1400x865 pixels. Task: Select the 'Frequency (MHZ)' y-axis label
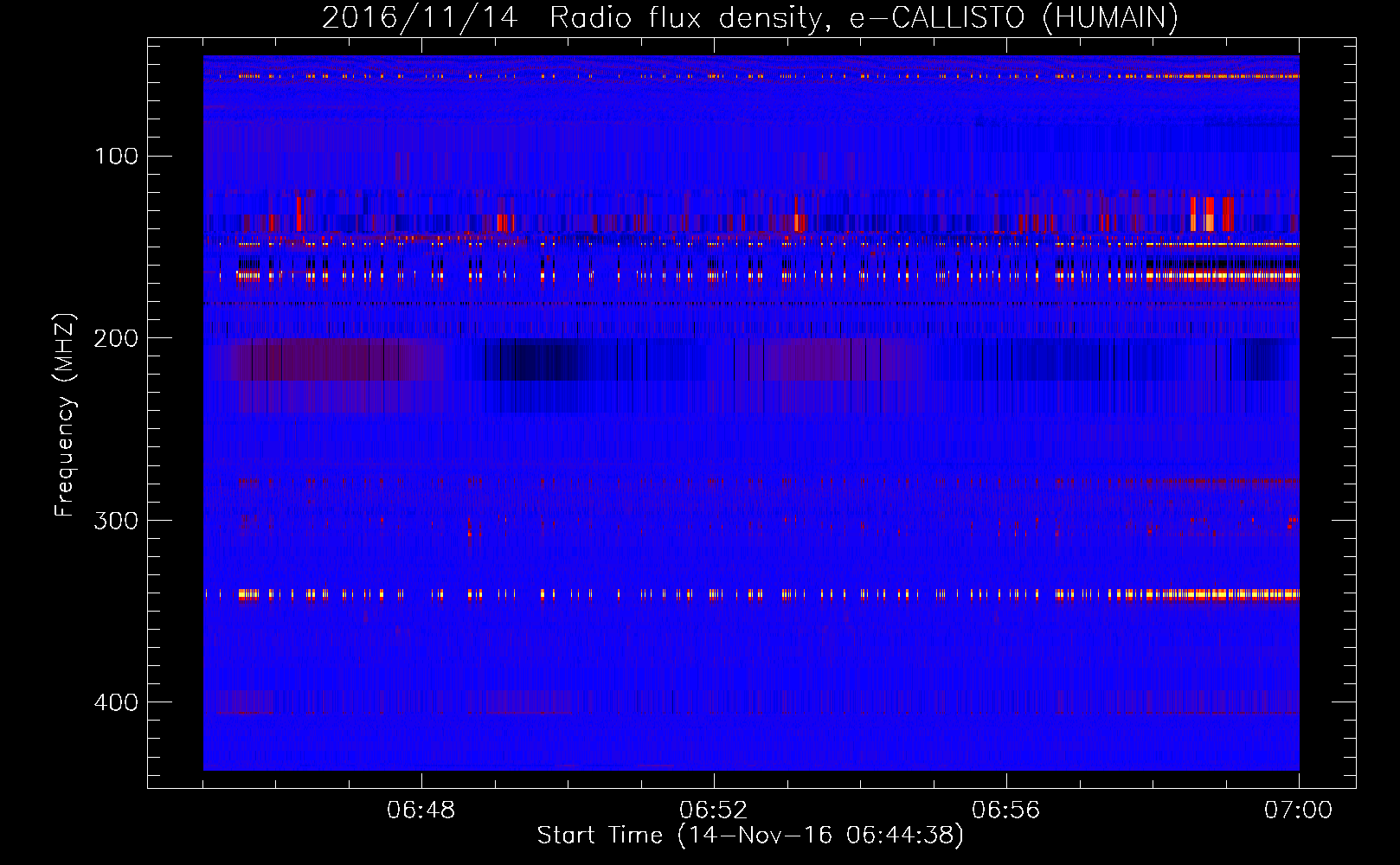pos(66,415)
